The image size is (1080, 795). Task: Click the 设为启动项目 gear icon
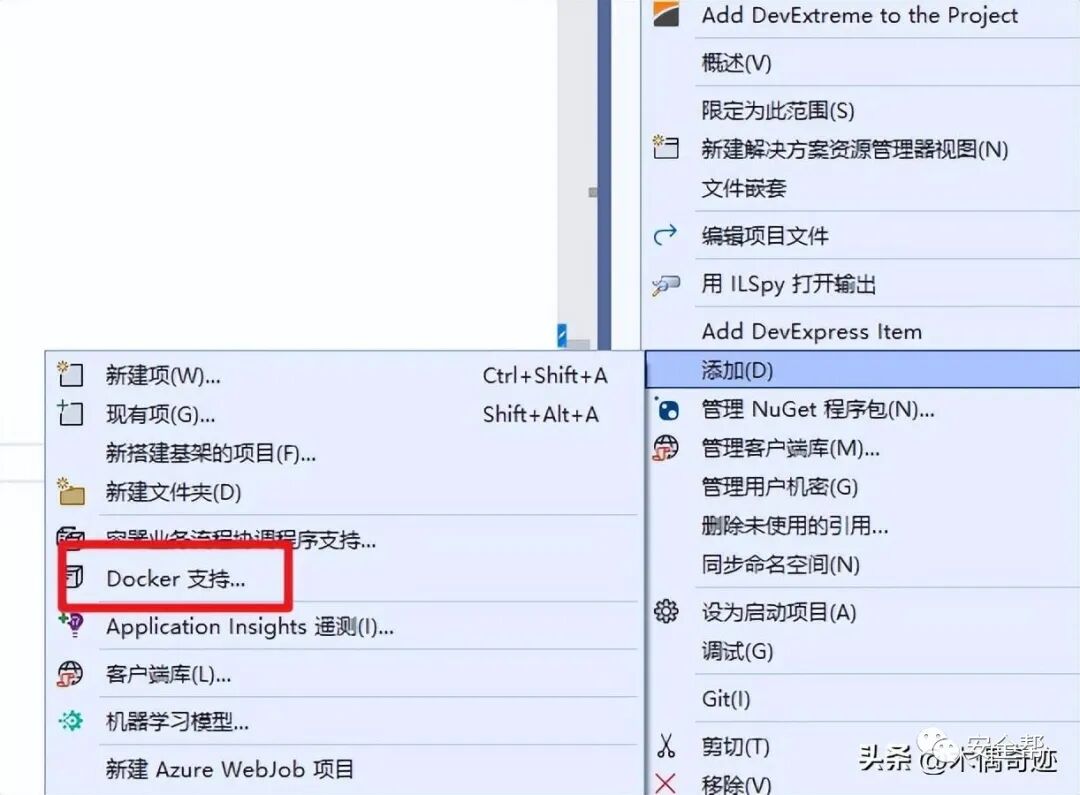coord(666,611)
